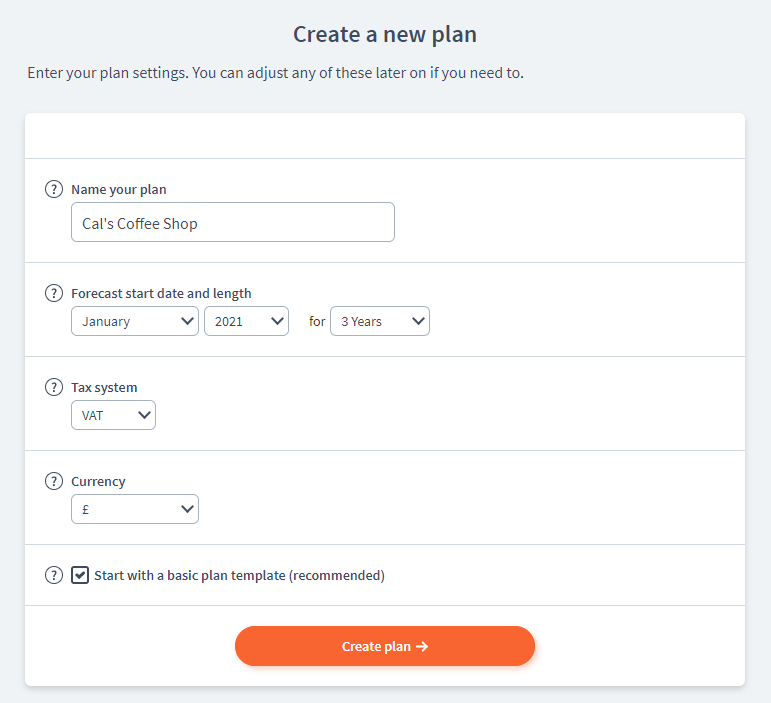Click the basic plan template label text

(239, 576)
